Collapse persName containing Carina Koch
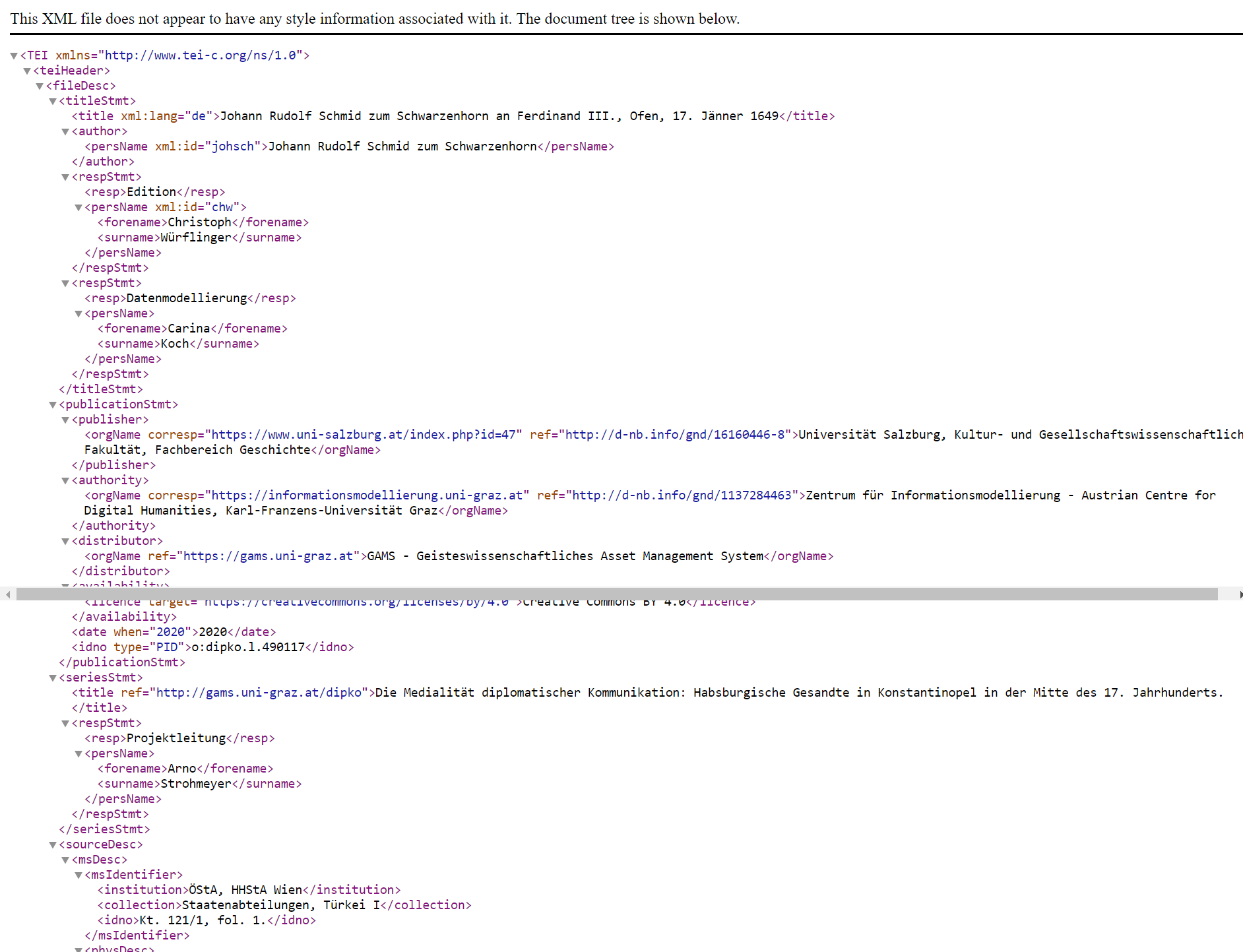This screenshot has height=952, width=1243. (x=79, y=313)
